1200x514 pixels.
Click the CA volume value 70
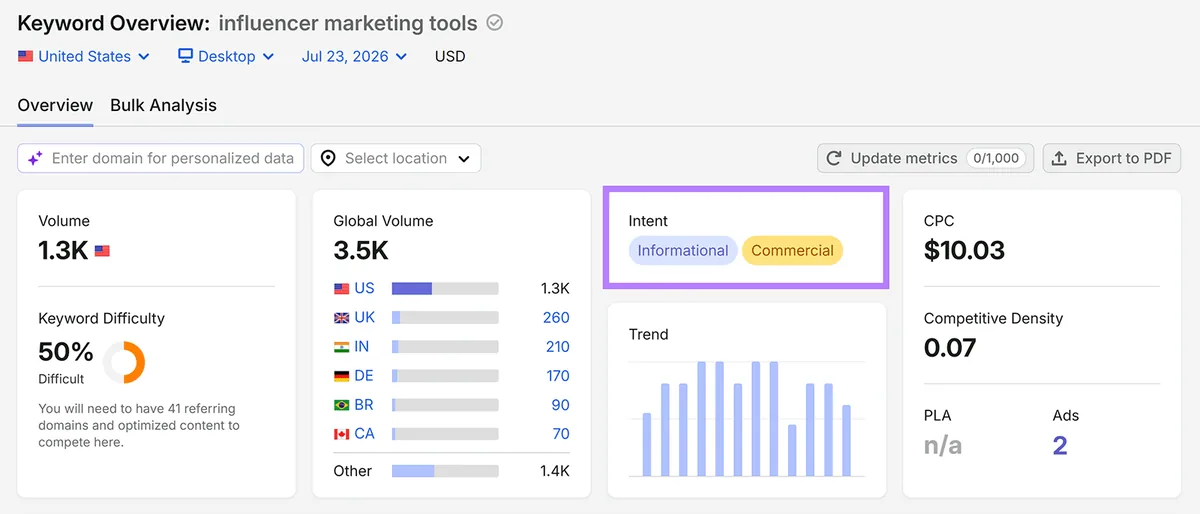pos(561,434)
